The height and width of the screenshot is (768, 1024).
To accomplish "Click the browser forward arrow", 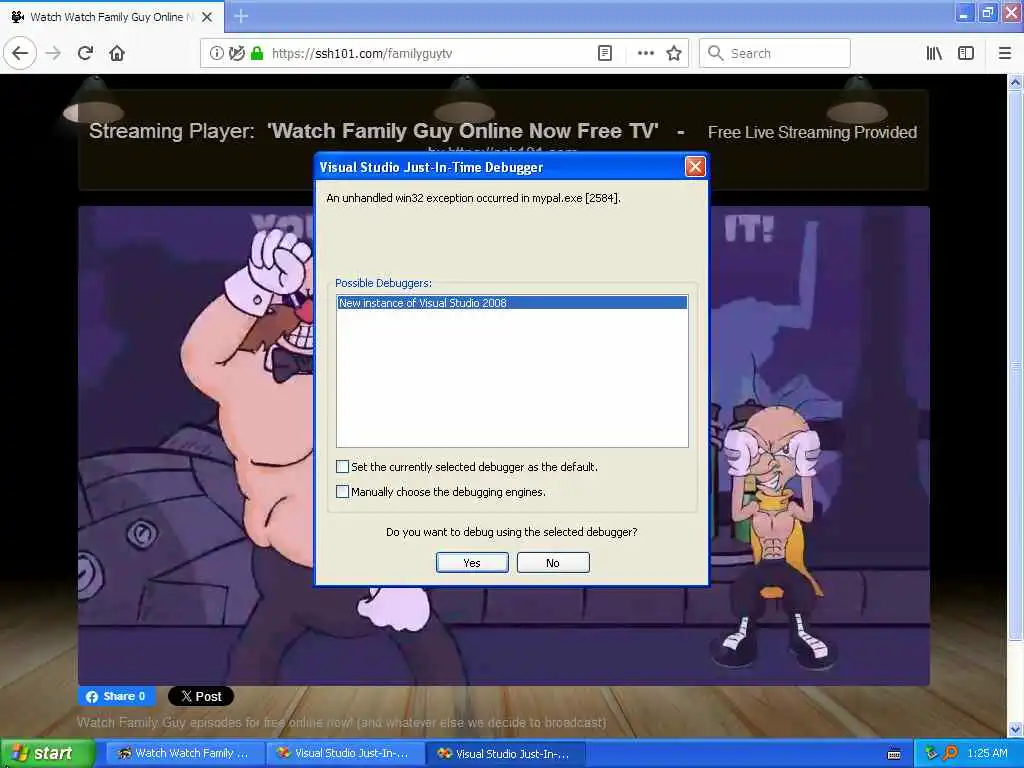I will [54, 54].
